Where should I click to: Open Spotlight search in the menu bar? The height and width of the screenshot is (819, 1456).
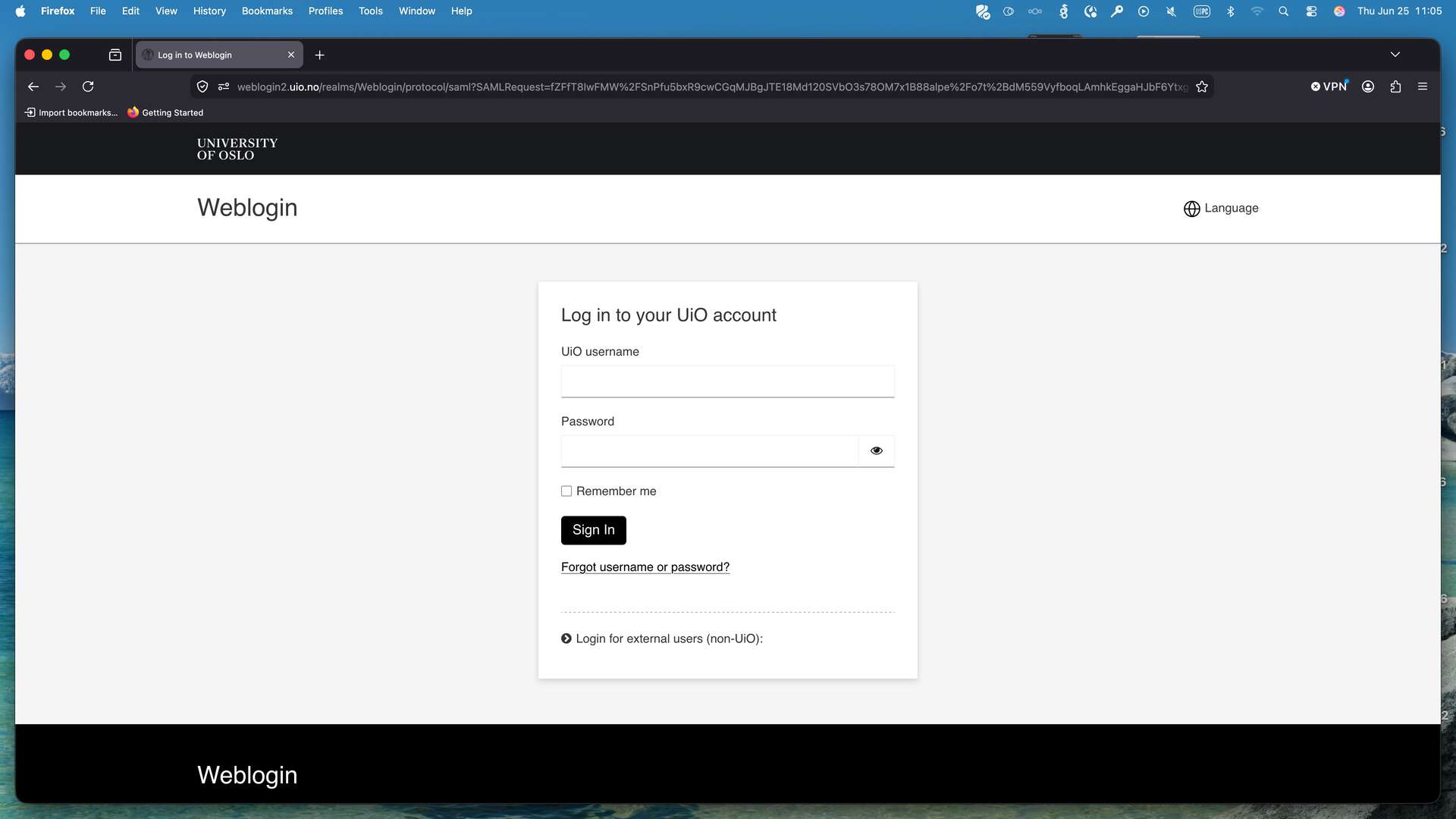[x=1283, y=11]
